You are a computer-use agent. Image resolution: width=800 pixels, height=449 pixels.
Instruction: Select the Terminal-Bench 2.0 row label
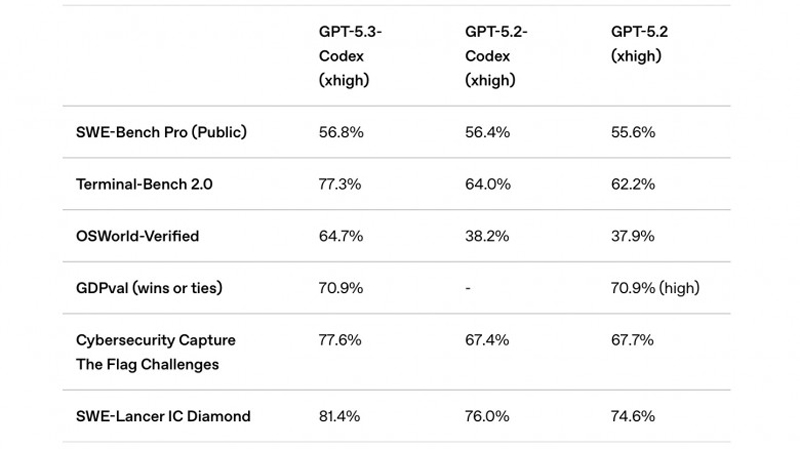coord(142,184)
